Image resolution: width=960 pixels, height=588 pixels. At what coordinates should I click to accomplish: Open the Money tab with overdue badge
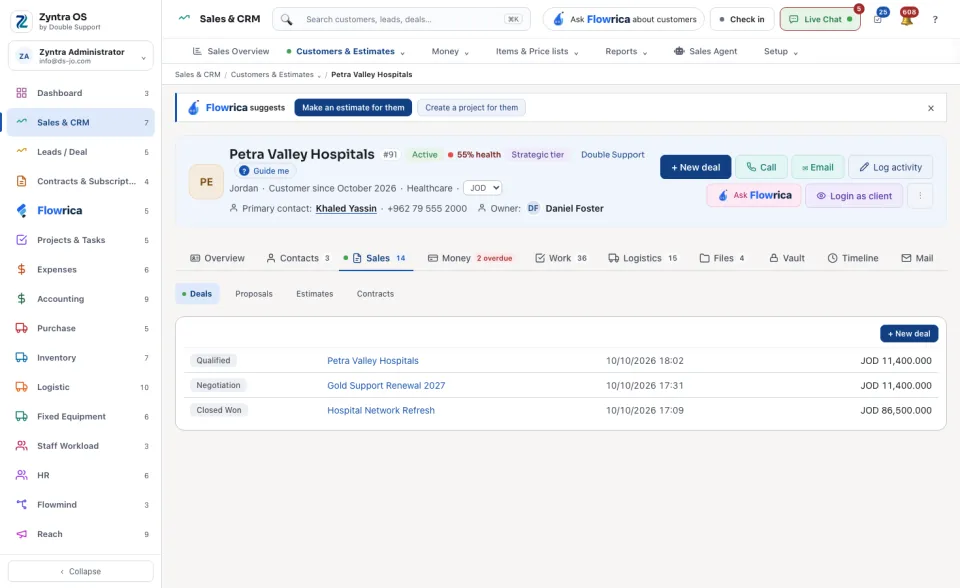(x=470, y=258)
